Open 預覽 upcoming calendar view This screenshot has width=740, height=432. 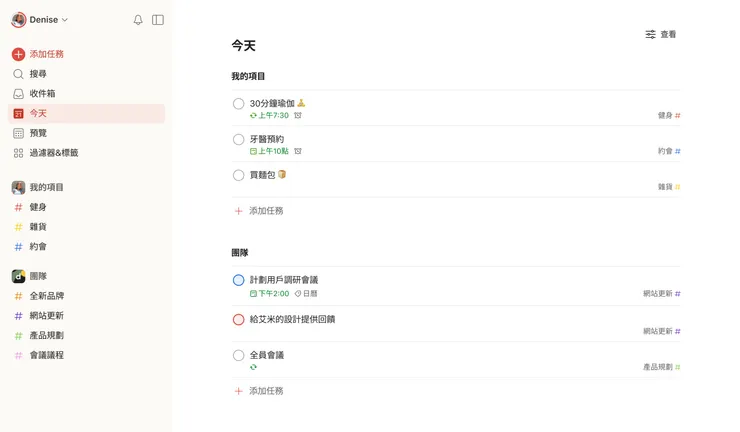pos(38,133)
